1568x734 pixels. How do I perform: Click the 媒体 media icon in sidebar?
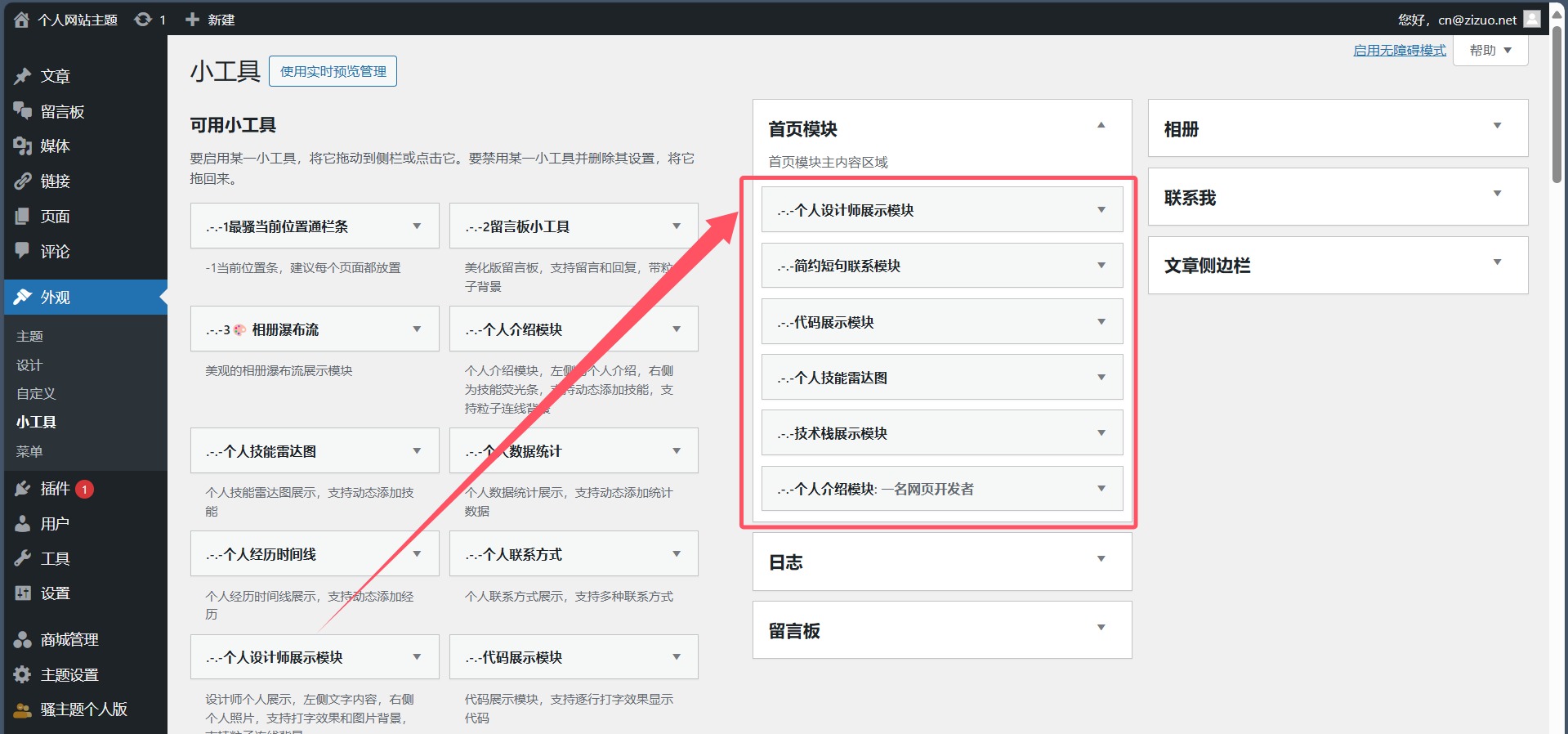coord(23,146)
